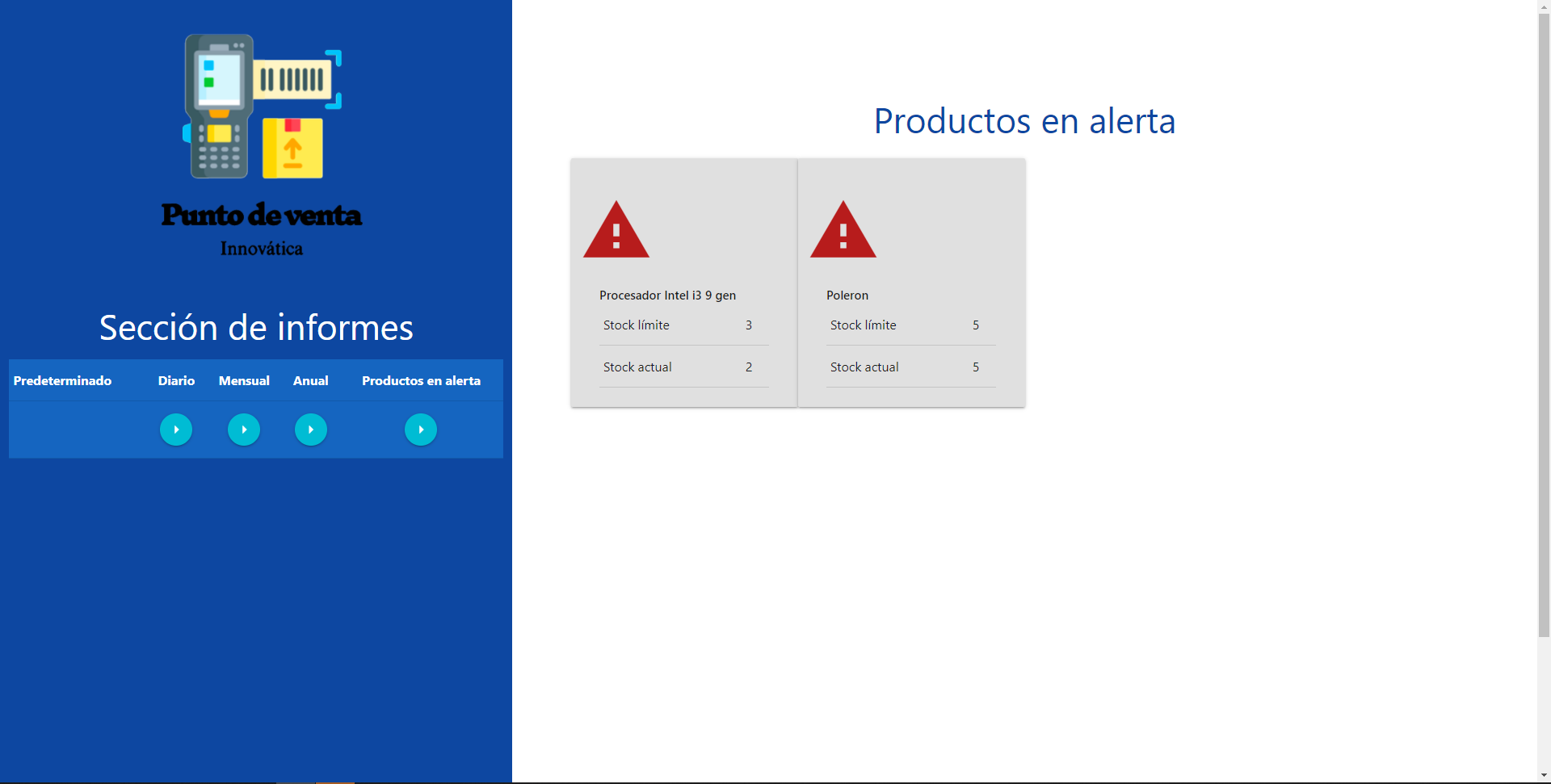Select the Diario column header
The width and height of the screenshot is (1551, 784).
point(176,381)
